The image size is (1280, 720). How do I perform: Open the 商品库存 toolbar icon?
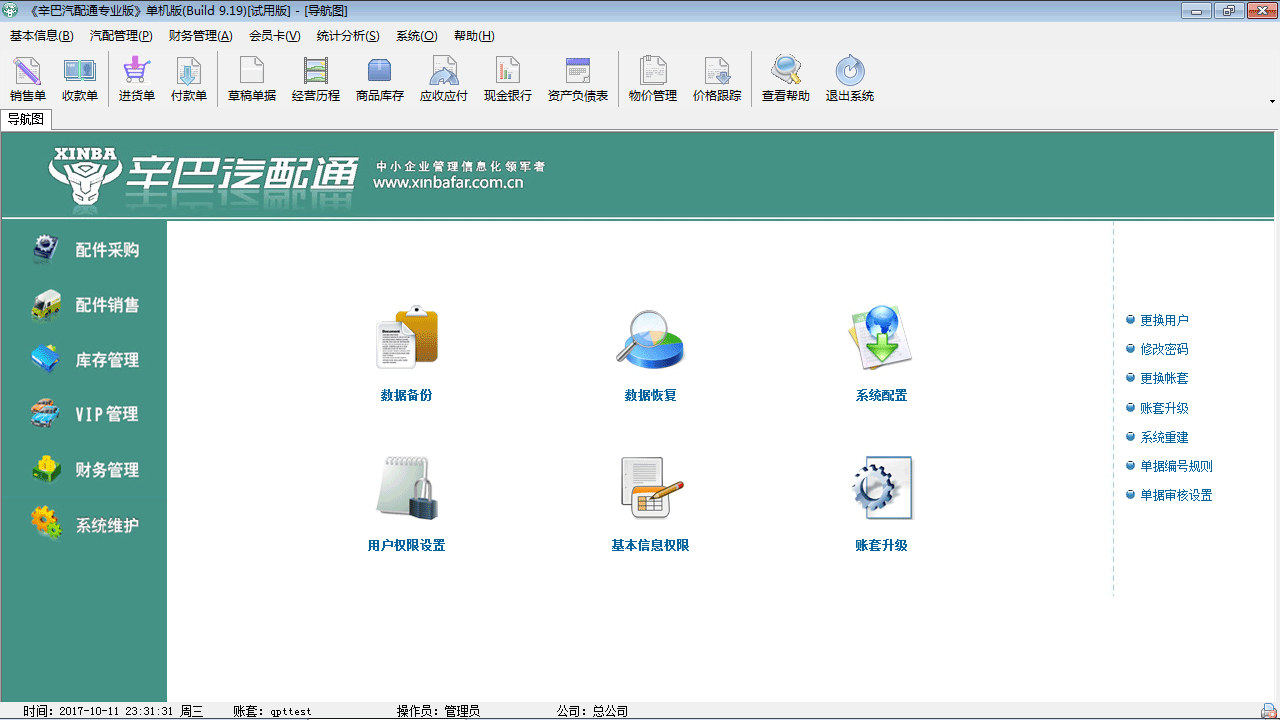point(380,79)
